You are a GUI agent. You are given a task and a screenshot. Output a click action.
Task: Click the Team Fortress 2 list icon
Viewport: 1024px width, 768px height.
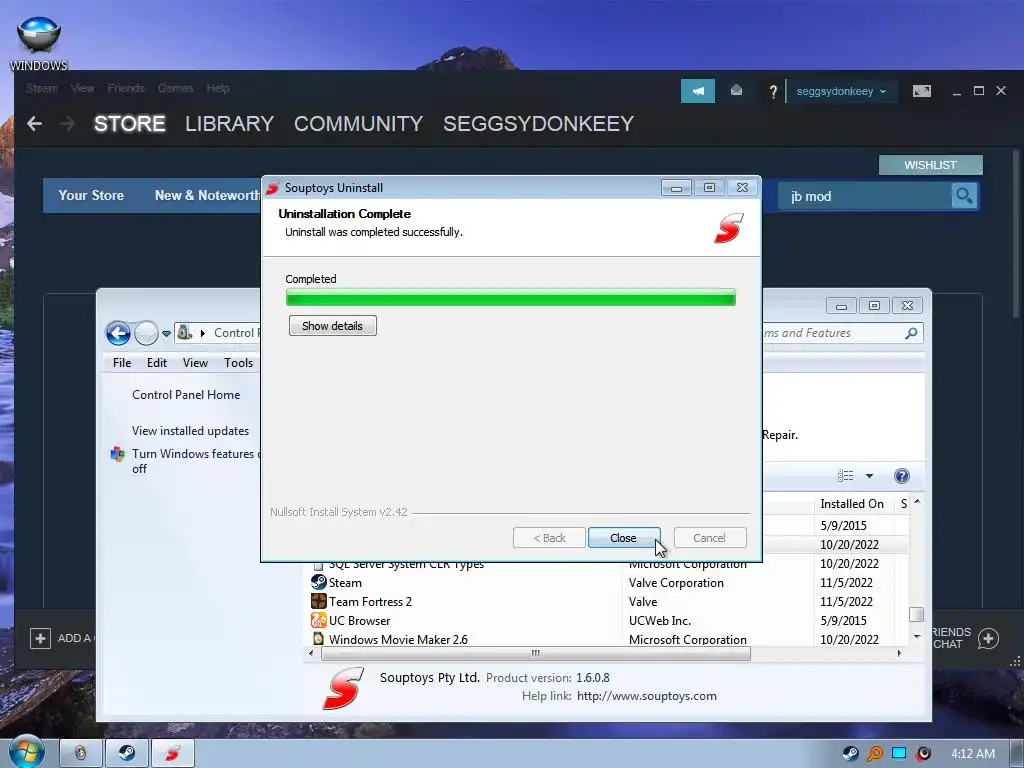coord(318,601)
